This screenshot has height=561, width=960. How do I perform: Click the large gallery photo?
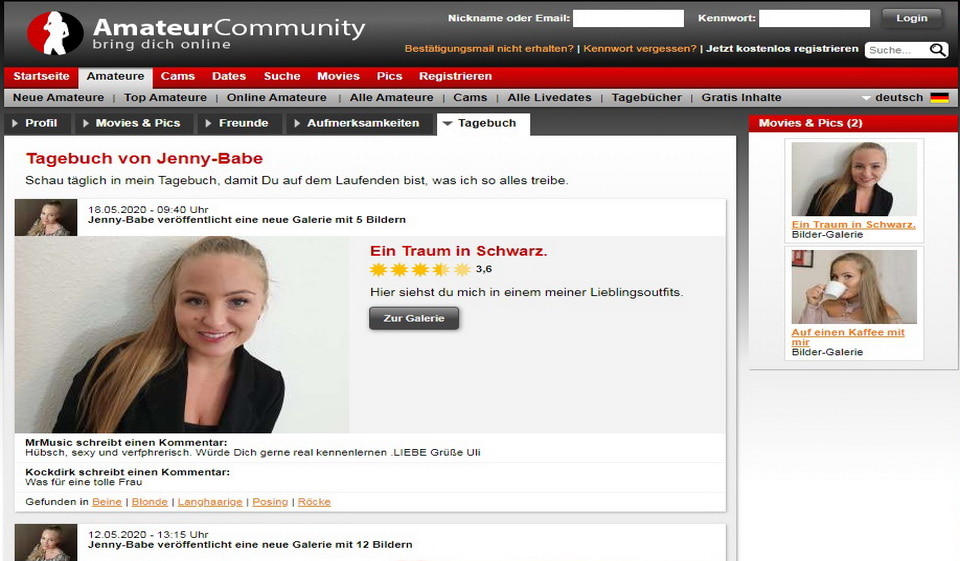click(182, 335)
